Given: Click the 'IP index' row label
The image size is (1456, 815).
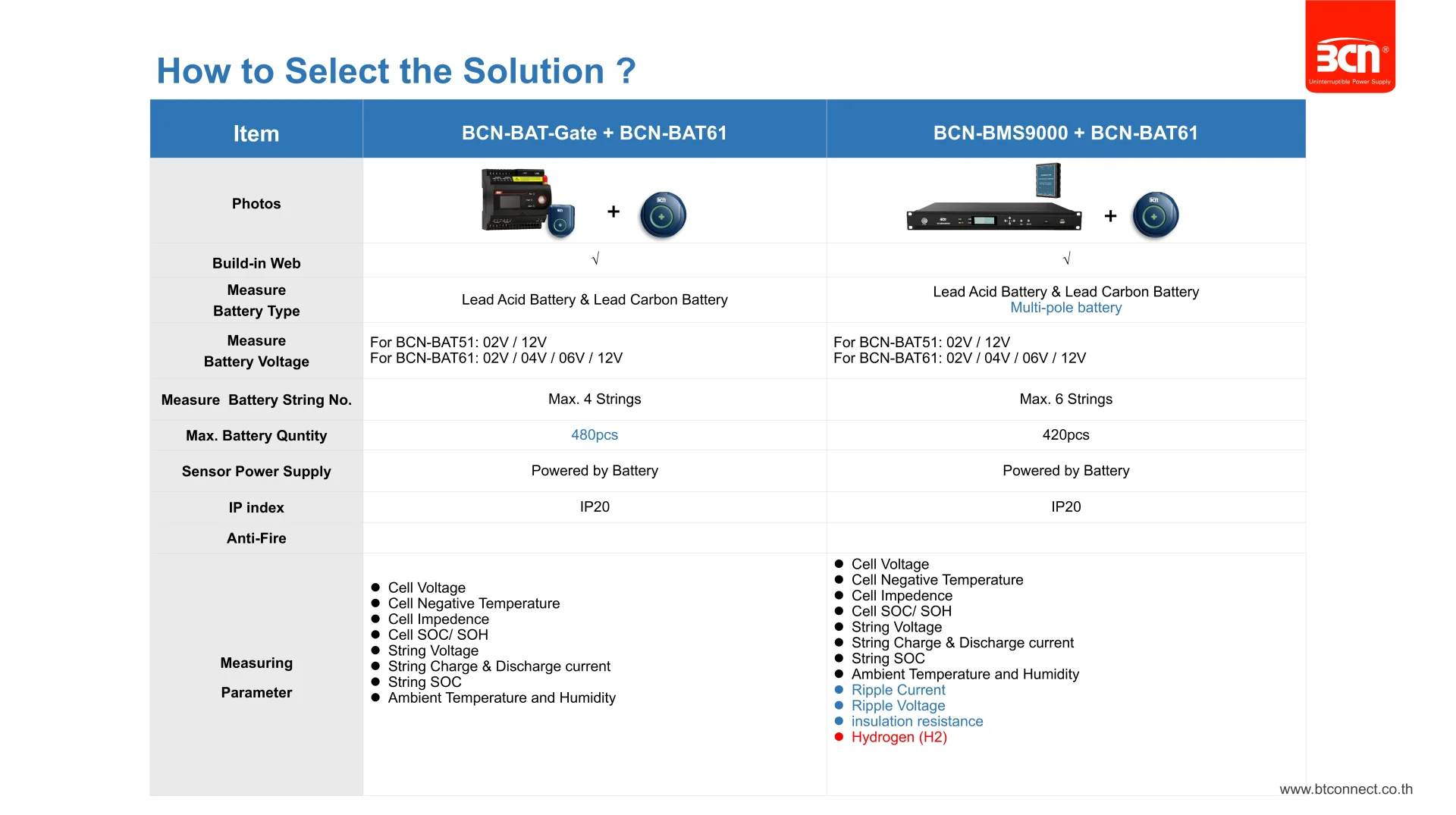Looking at the screenshot, I should click(256, 507).
